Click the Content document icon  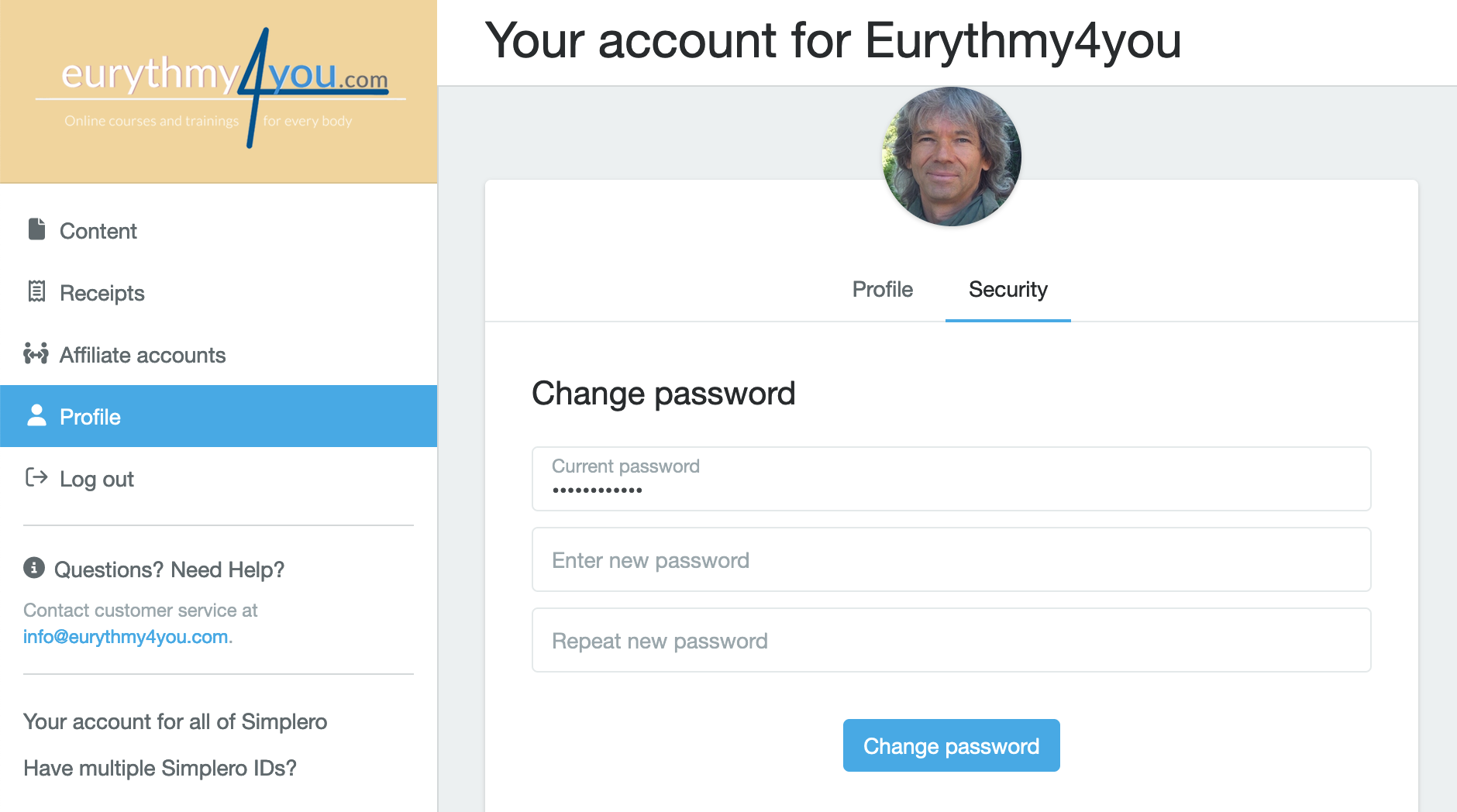coord(36,229)
